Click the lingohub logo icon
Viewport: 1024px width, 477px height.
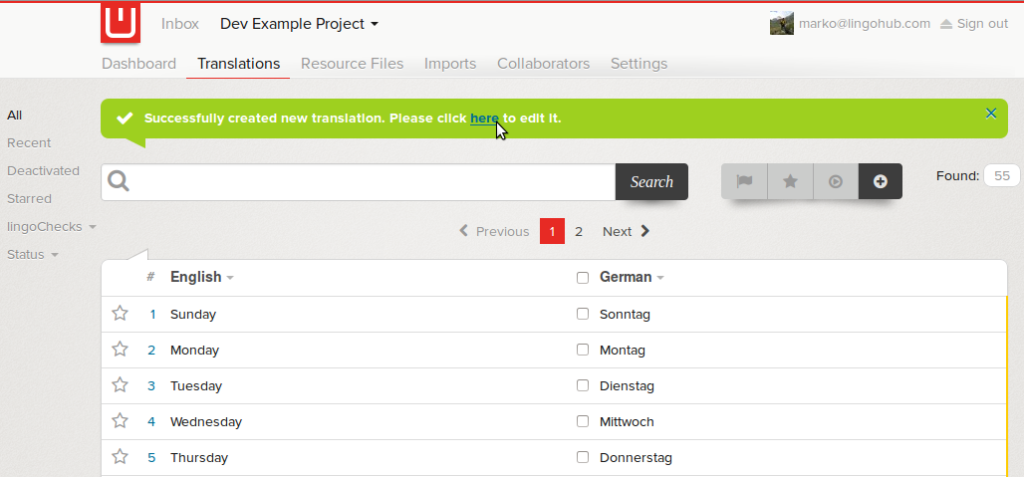120,23
